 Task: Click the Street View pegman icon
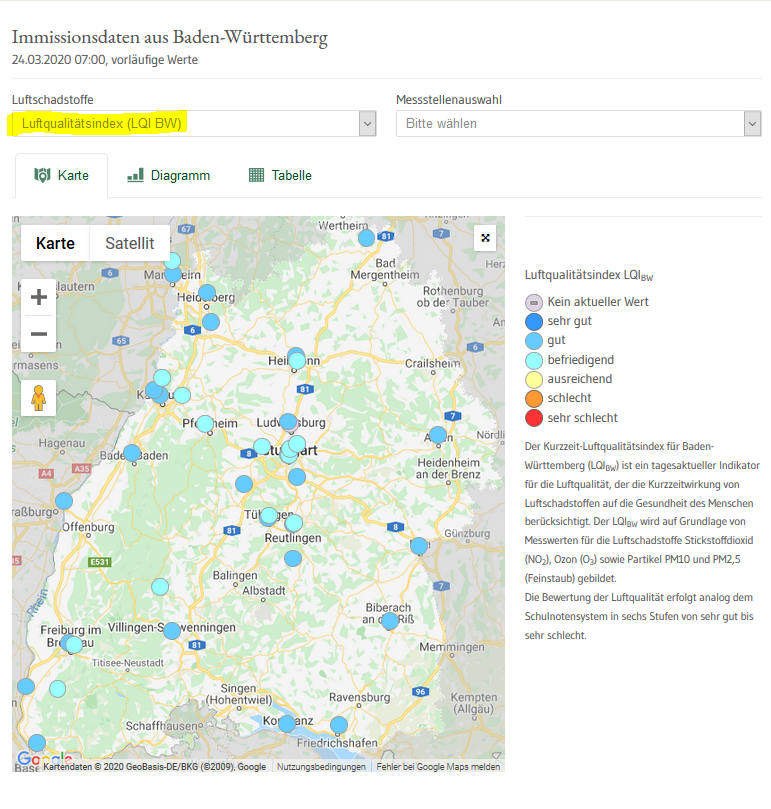(x=39, y=397)
